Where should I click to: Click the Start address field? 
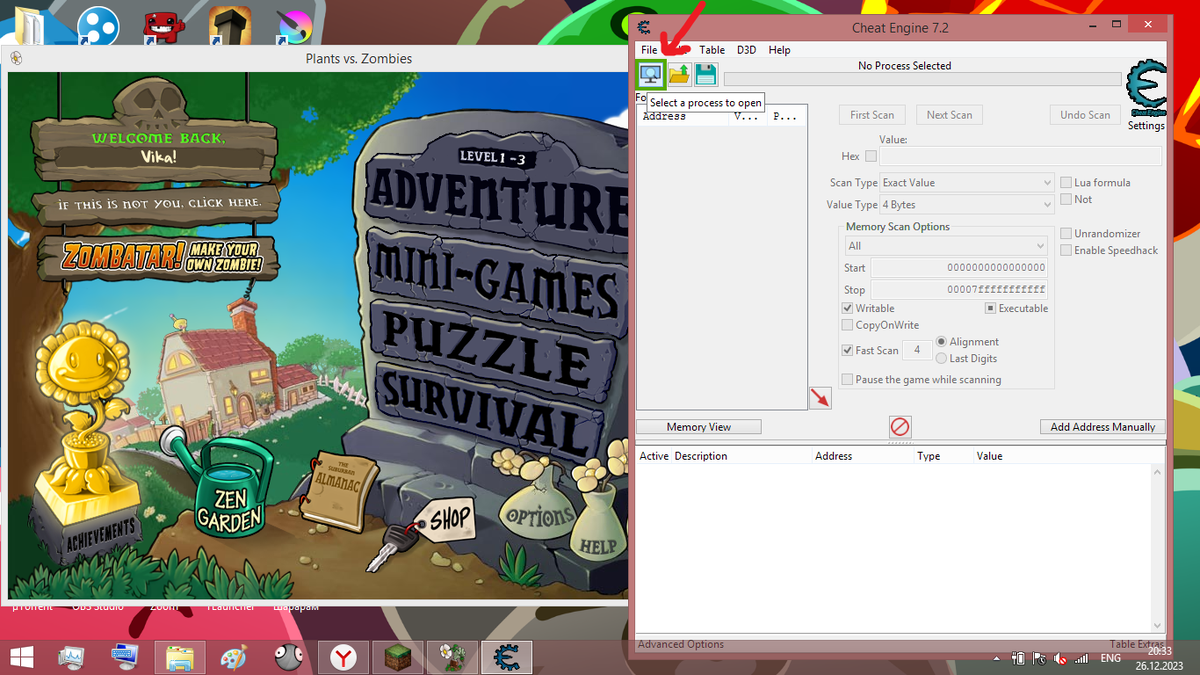(959, 268)
